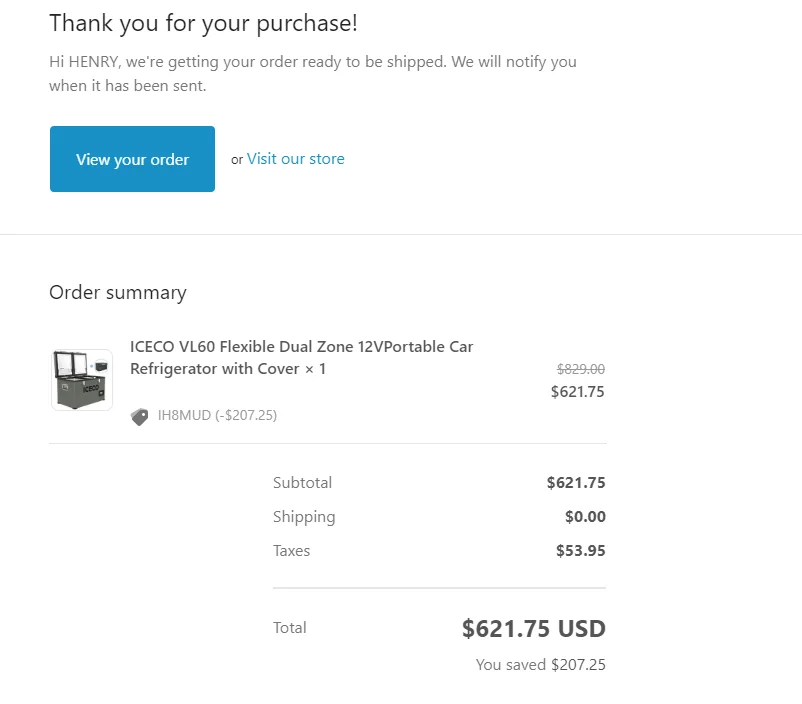
Task: Click the Total label
Action: coord(289,628)
